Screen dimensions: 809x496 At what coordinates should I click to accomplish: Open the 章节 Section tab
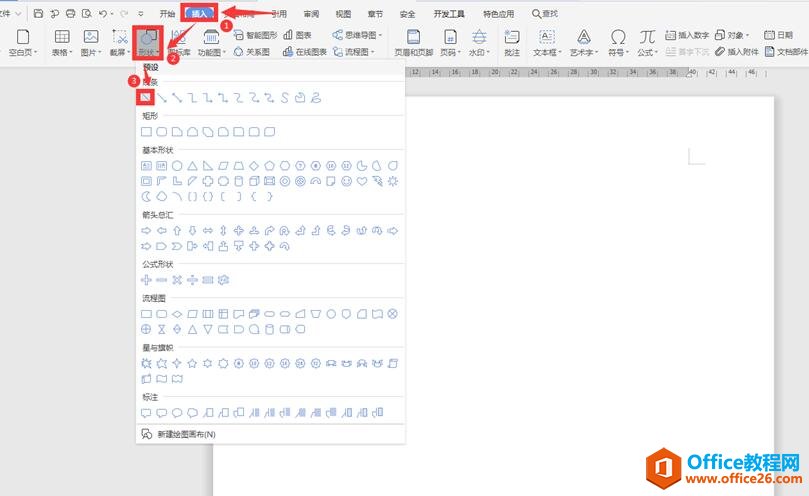(x=375, y=13)
